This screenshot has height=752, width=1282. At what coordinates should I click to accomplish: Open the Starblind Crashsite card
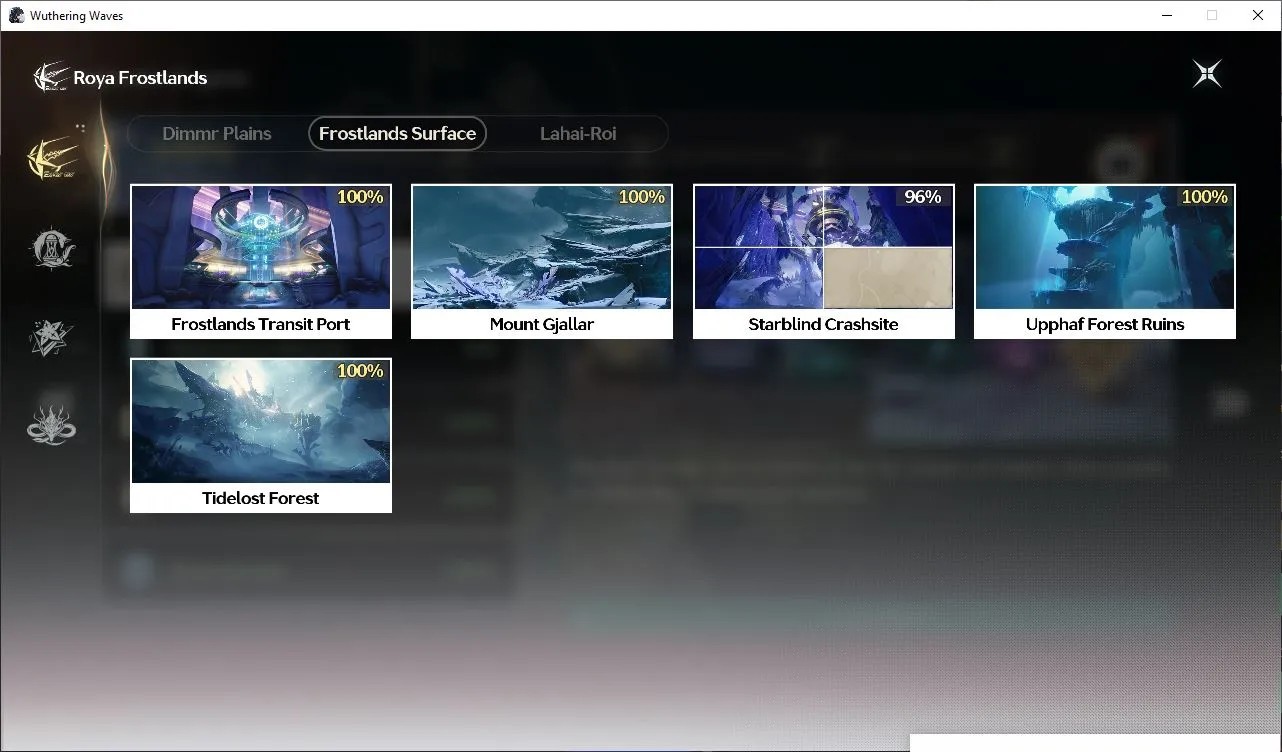pyautogui.click(x=824, y=262)
